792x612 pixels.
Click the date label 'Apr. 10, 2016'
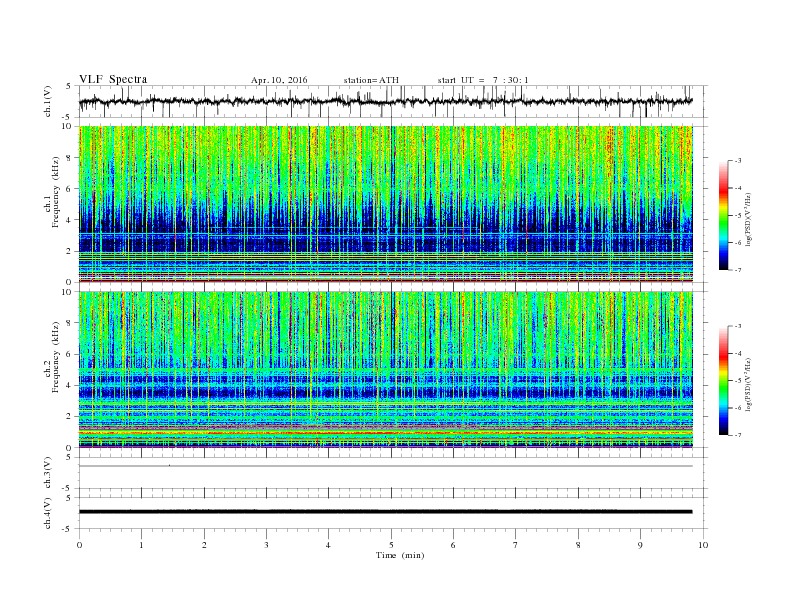tap(279, 80)
